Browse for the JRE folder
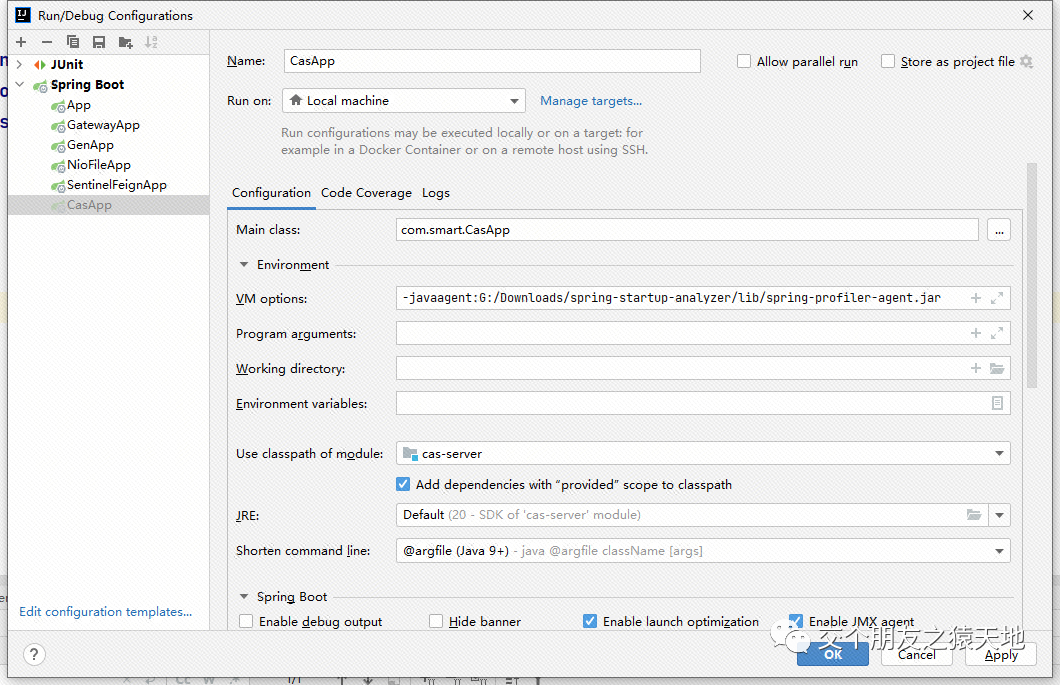Screen dimensions: 1060x685 [x=973, y=515]
